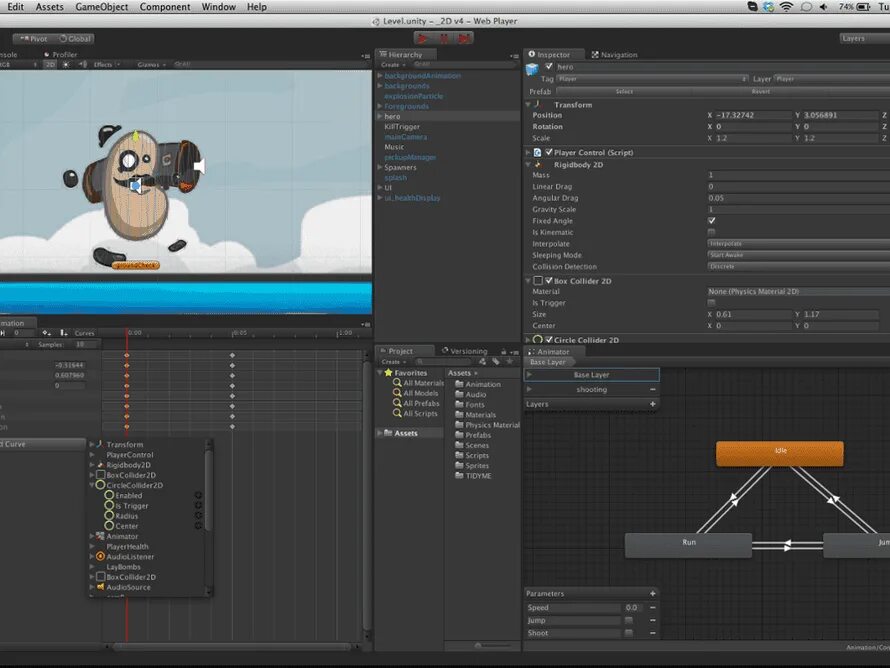Click the search by label tag icon

(496, 362)
